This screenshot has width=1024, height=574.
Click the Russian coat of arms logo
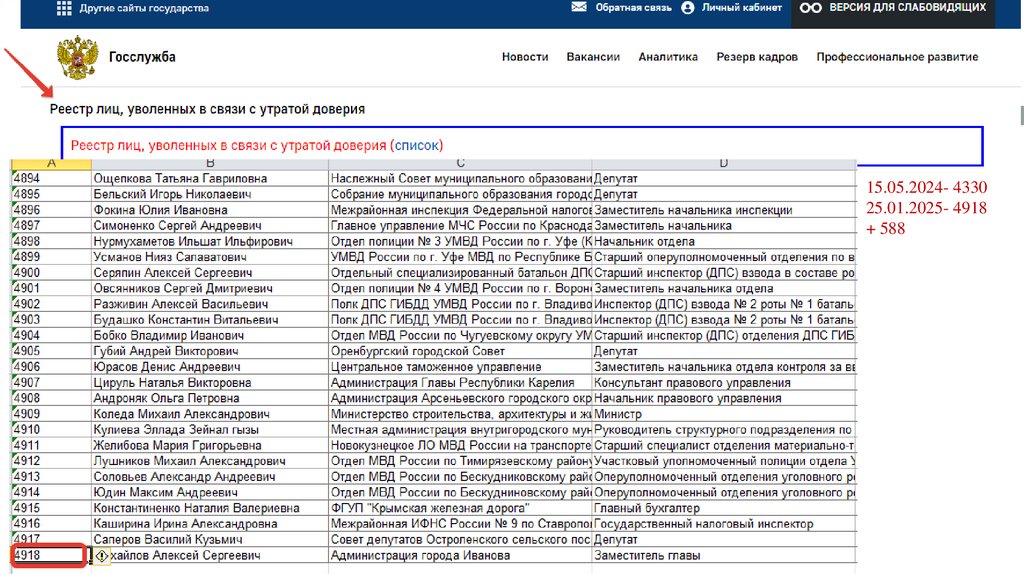coord(78,57)
